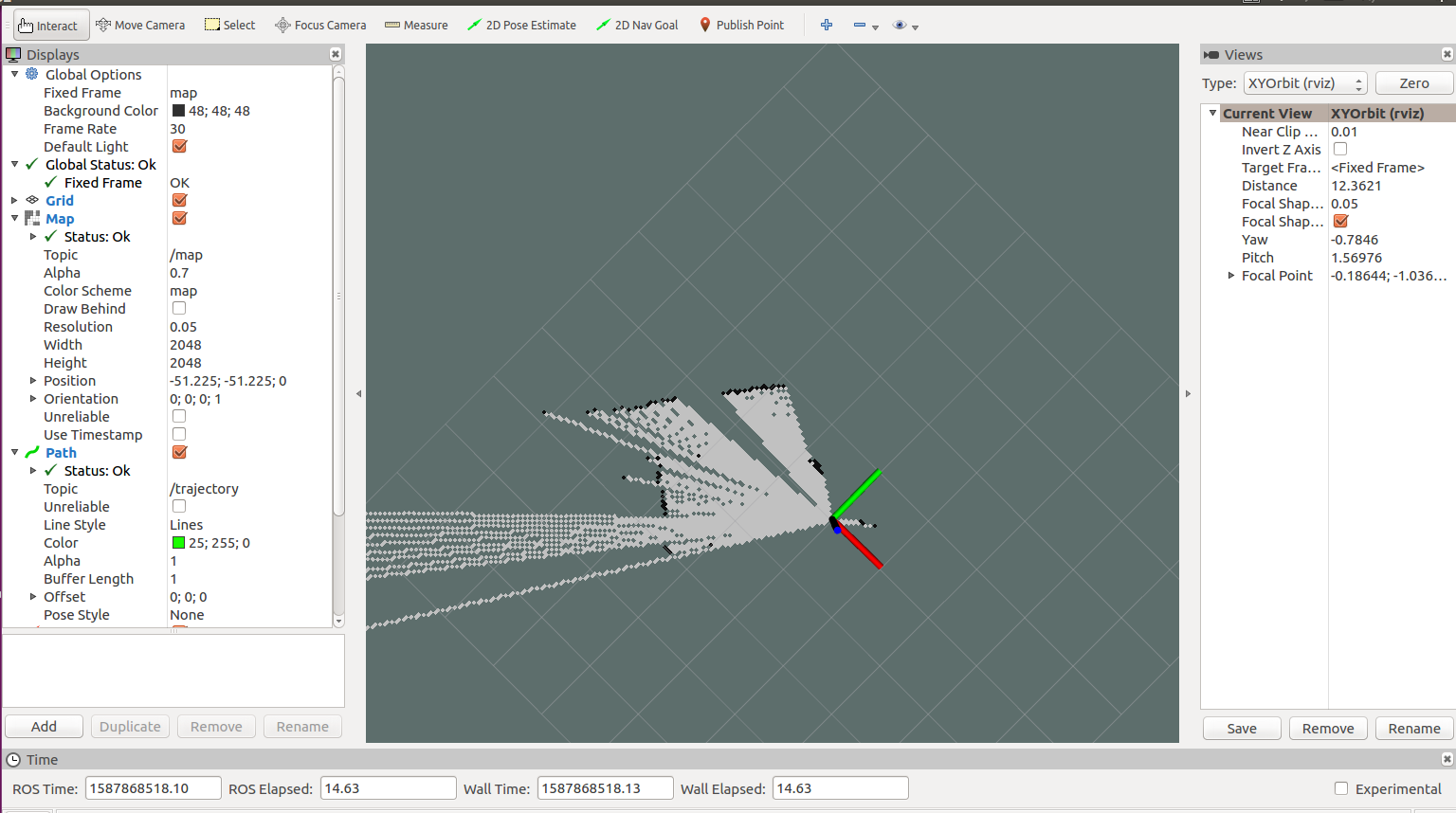Click the Add display button
1456x813 pixels.
[x=44, y=727]
